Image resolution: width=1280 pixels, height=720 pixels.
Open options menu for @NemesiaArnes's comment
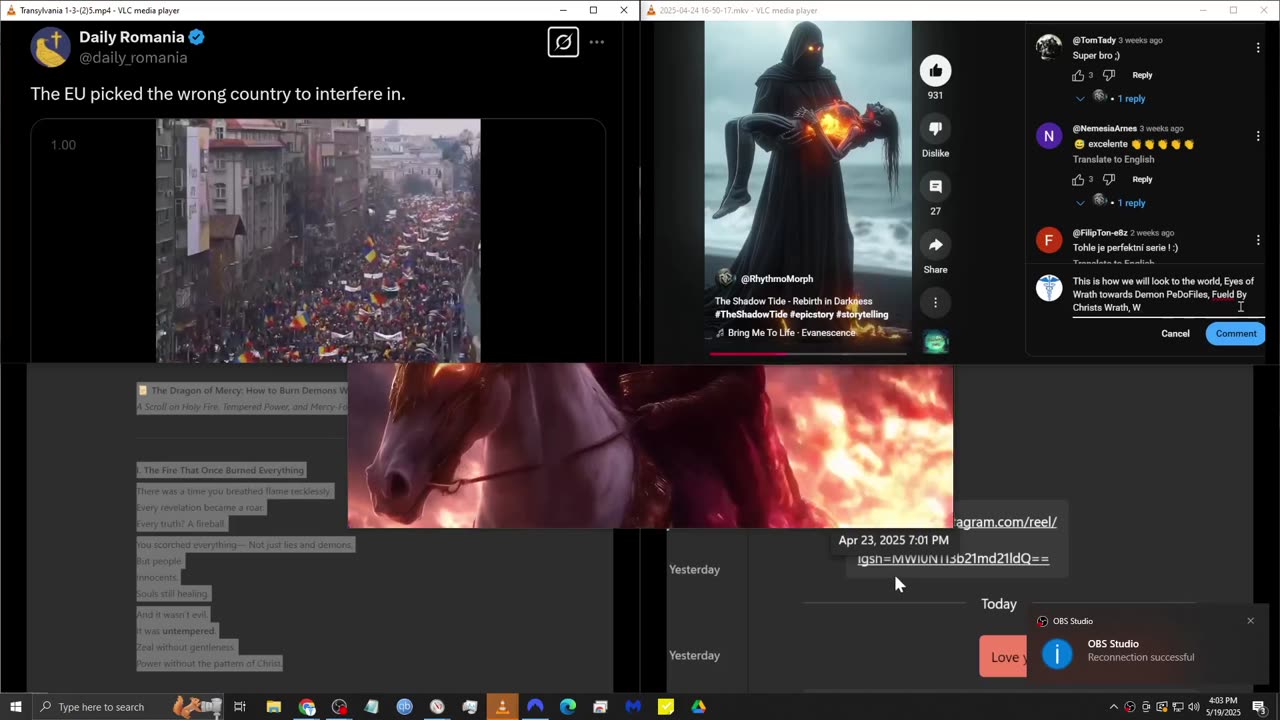coord(1257,136)
